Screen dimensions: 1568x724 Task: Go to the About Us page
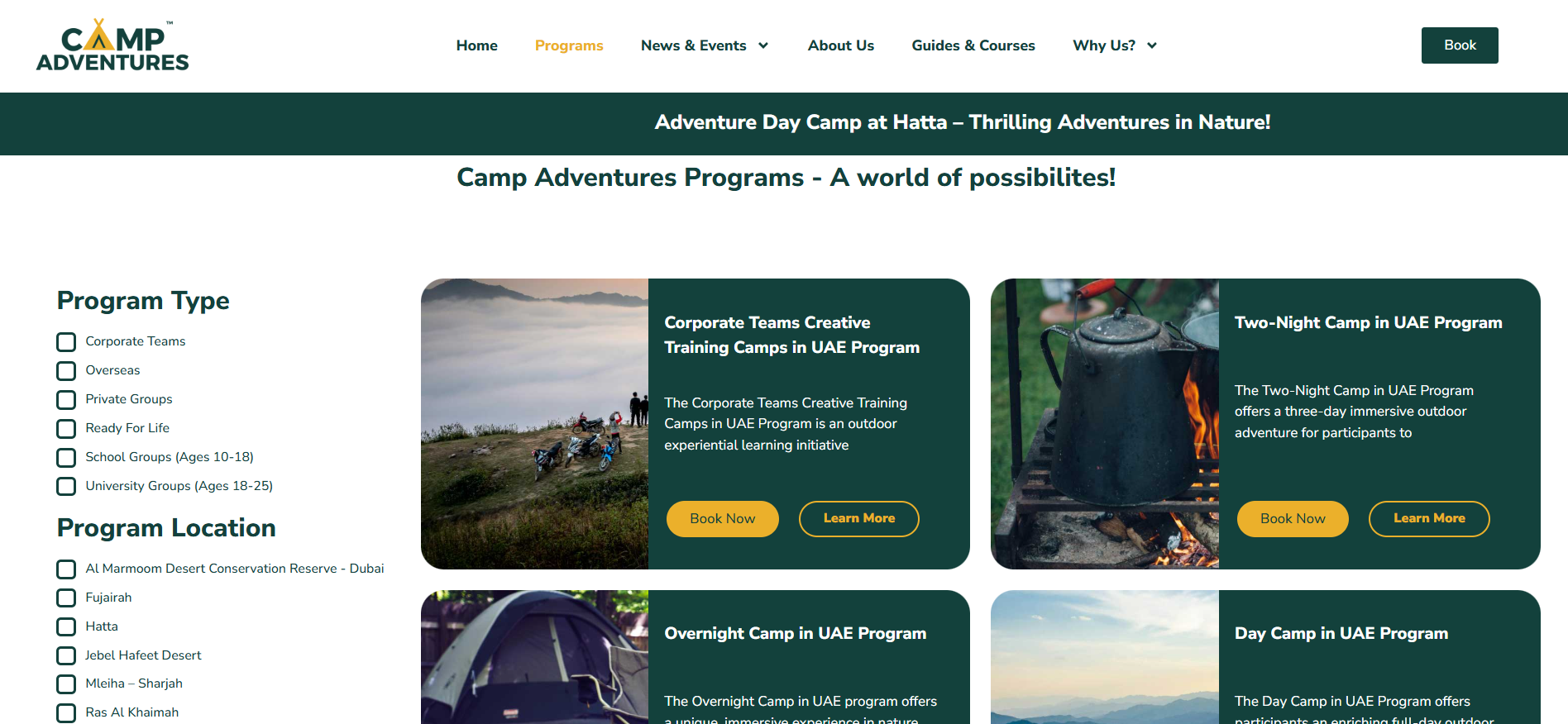click(x=841, y=45)
